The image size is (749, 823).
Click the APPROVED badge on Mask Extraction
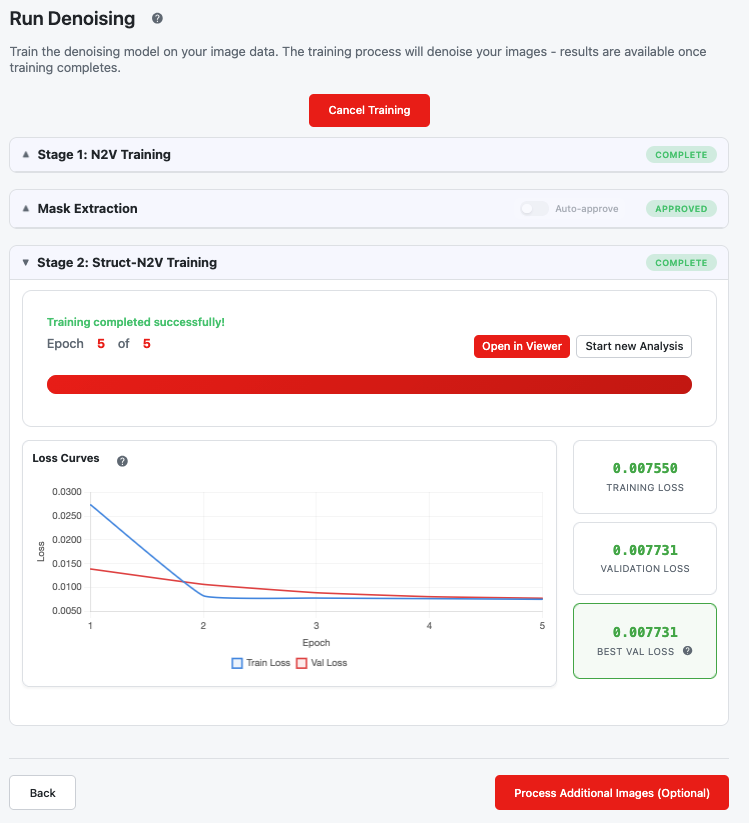pyautogui.click(x=681, y=209)
